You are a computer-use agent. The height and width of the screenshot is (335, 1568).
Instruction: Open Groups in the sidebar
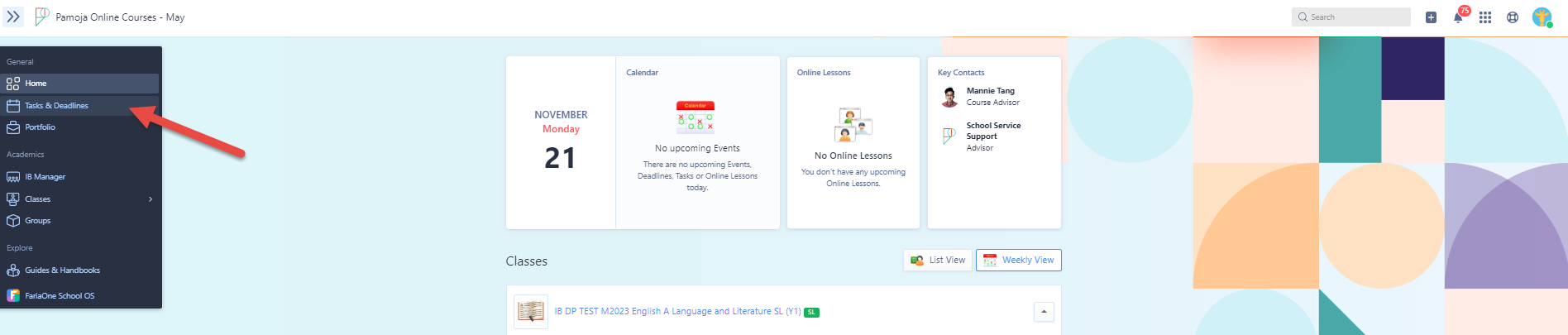coord(80,221)
